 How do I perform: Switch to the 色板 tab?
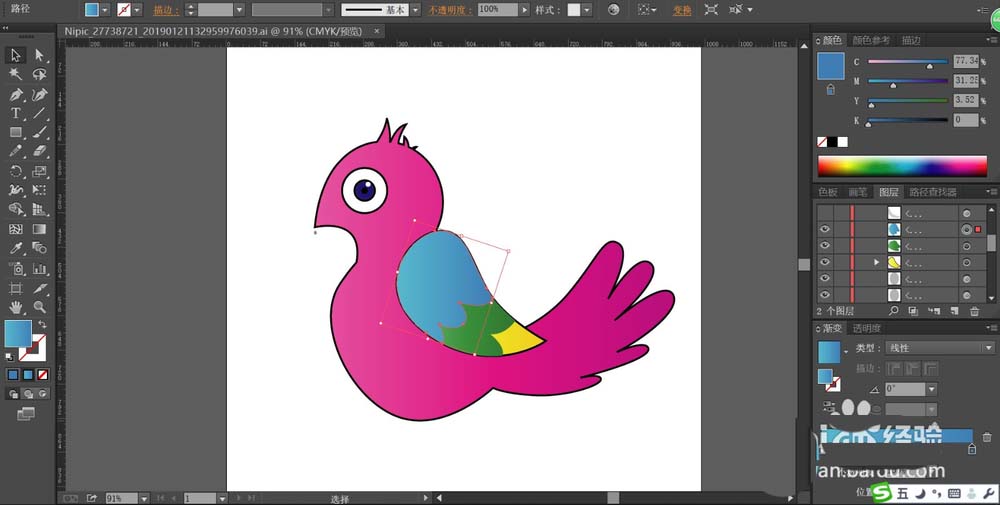point(828,192)
